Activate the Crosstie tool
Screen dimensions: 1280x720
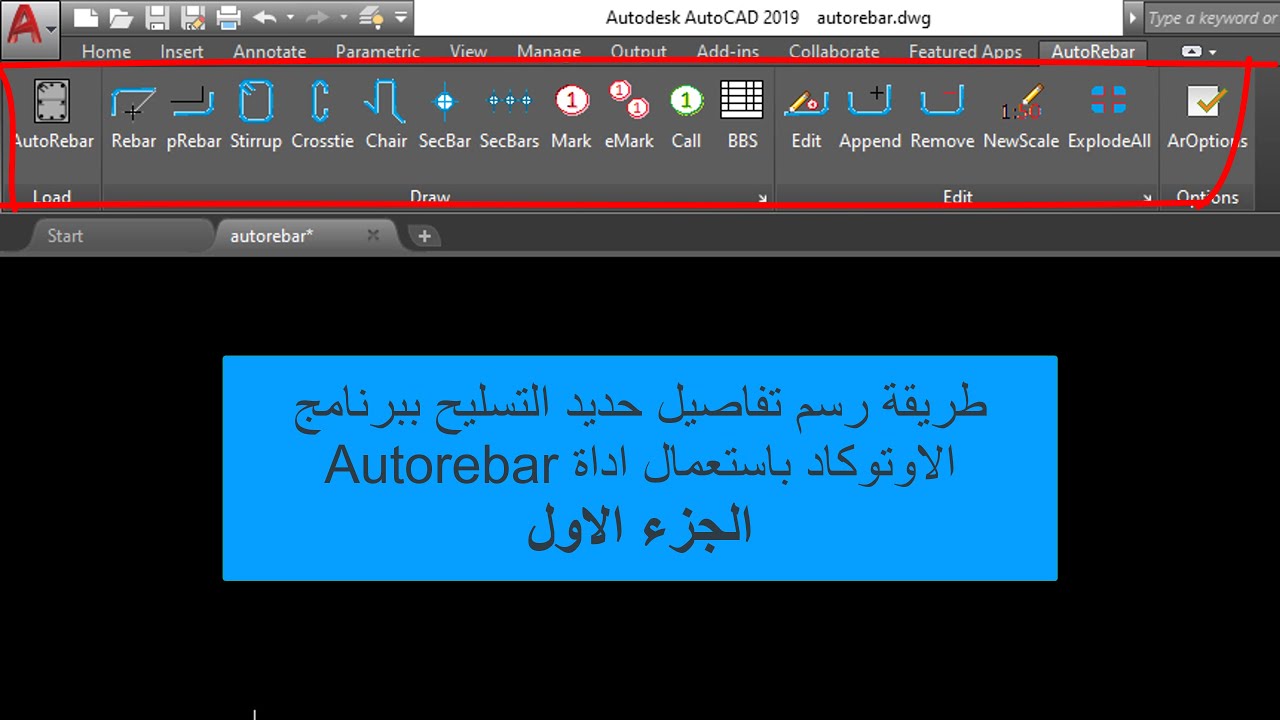point(322,115)
